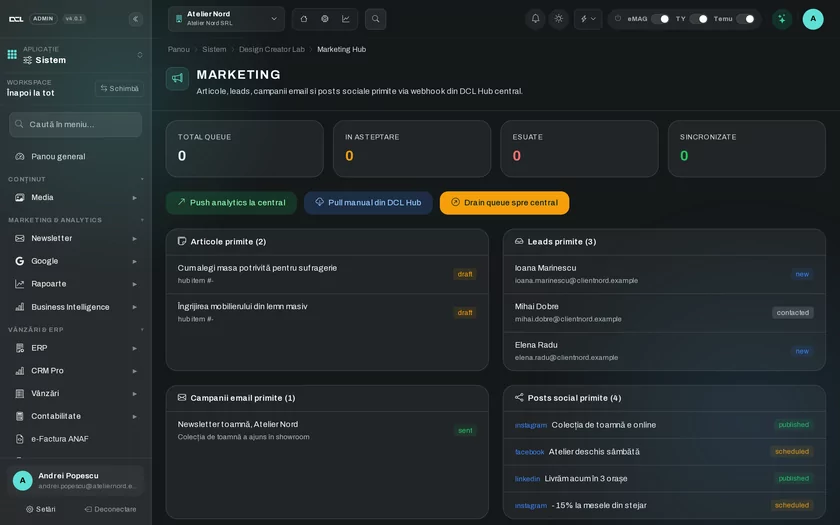840x525 pixels.
Task: Click the Media image icon in sidebar
Action: pyautogui.click(x=20, y=198)
